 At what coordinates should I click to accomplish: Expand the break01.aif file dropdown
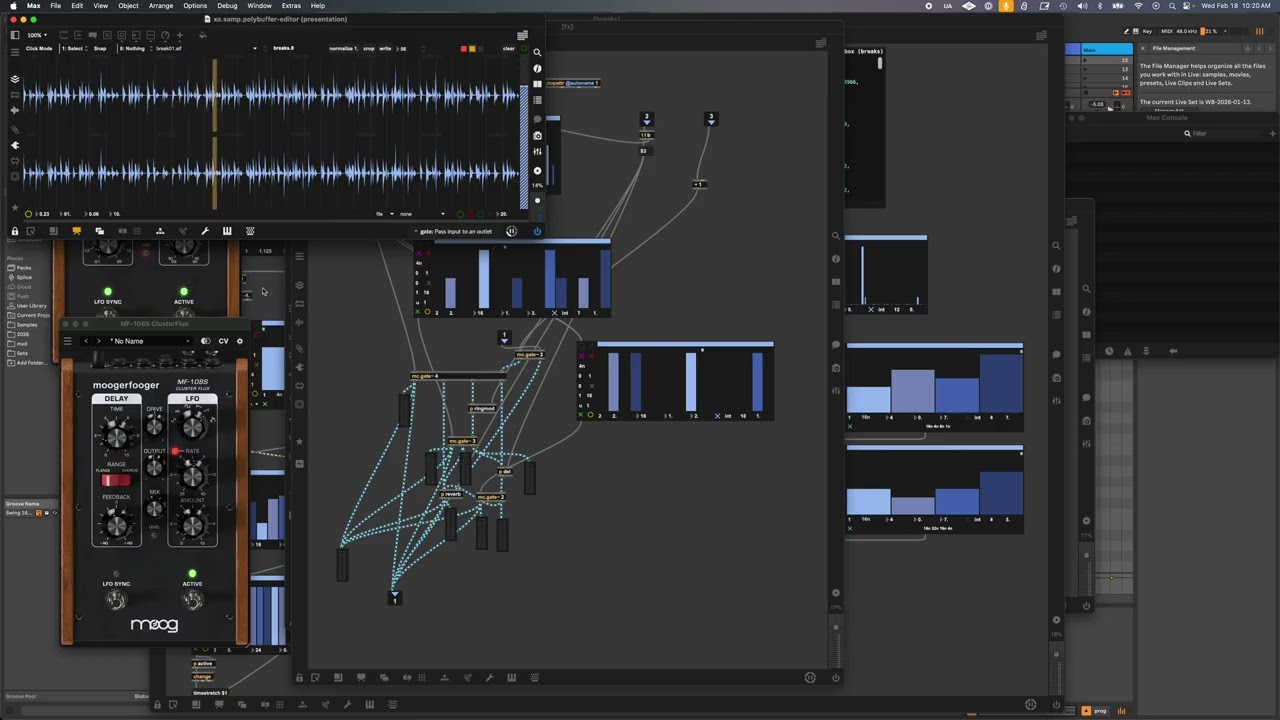pos(207,48)
